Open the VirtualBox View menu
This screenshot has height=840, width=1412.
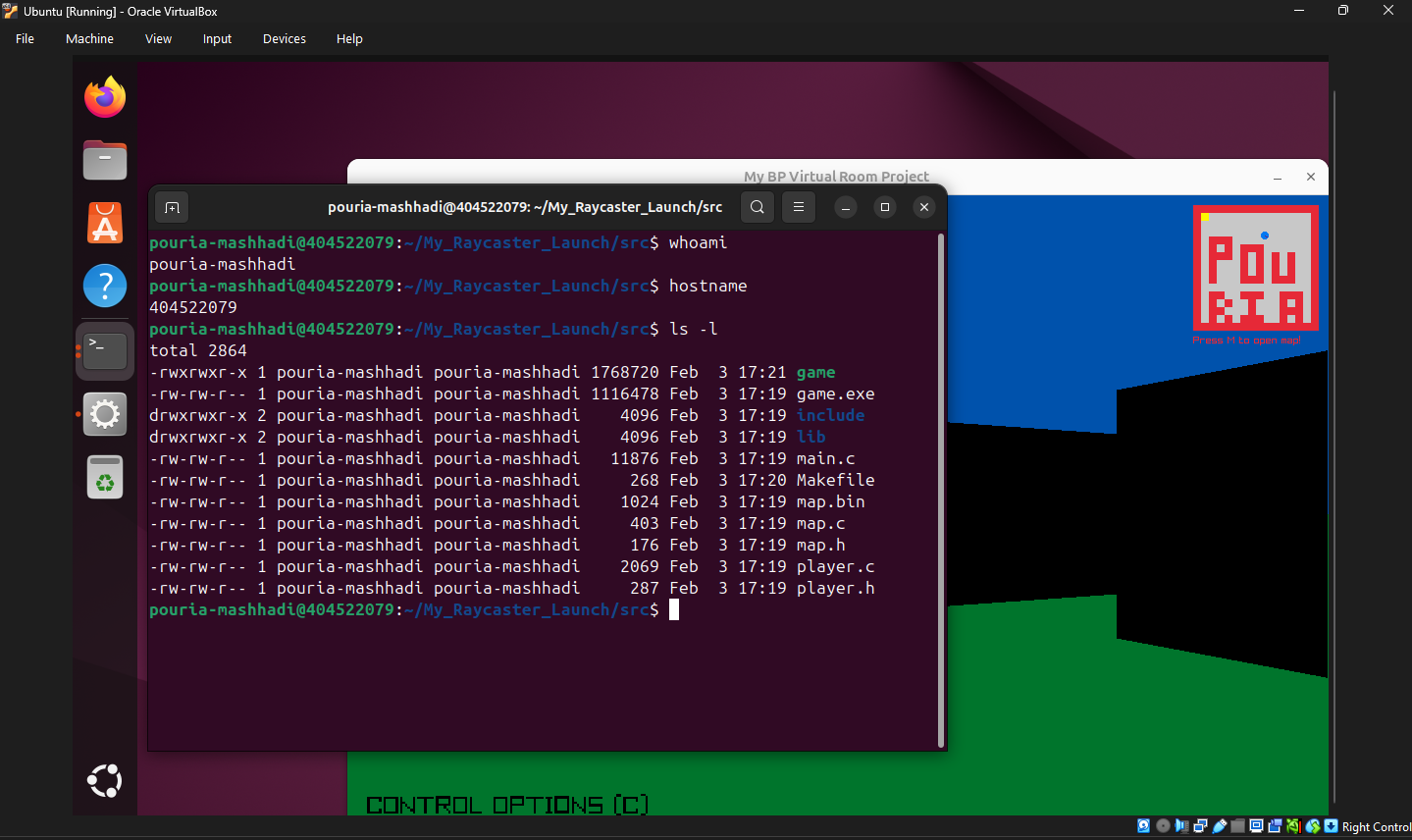tap(158, 39)
